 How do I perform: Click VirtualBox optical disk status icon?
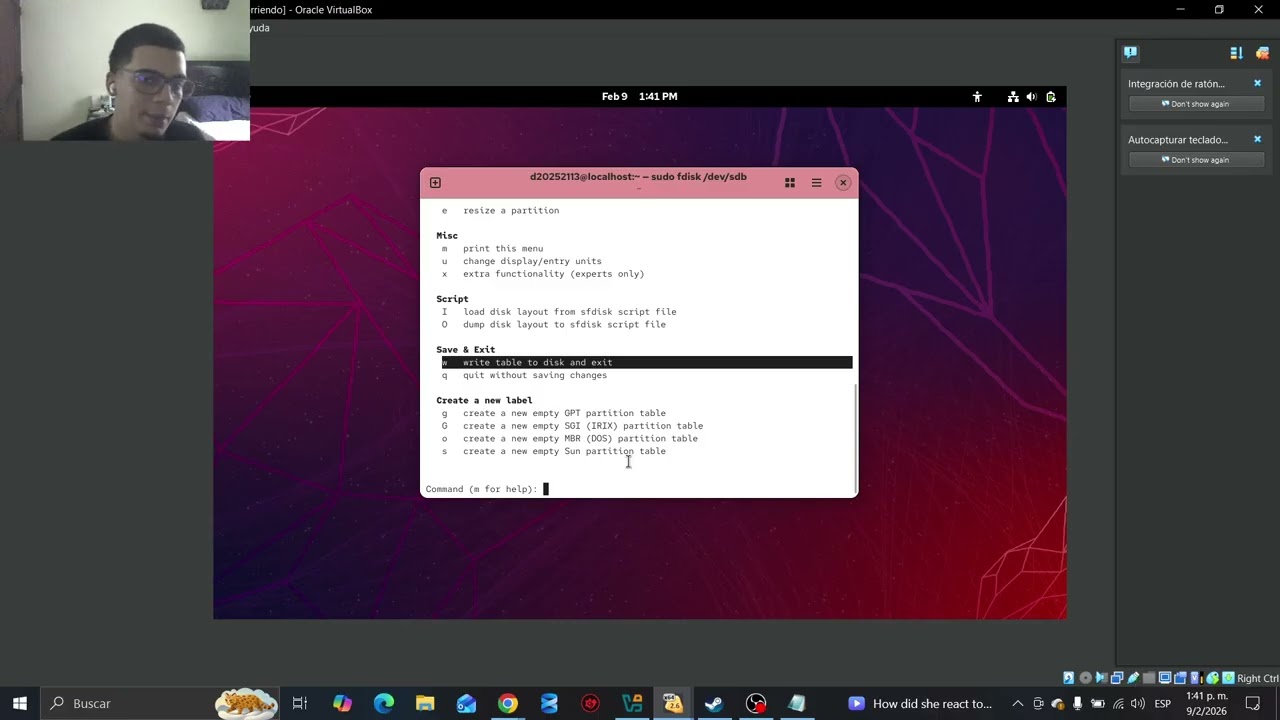click(1085, 678)
